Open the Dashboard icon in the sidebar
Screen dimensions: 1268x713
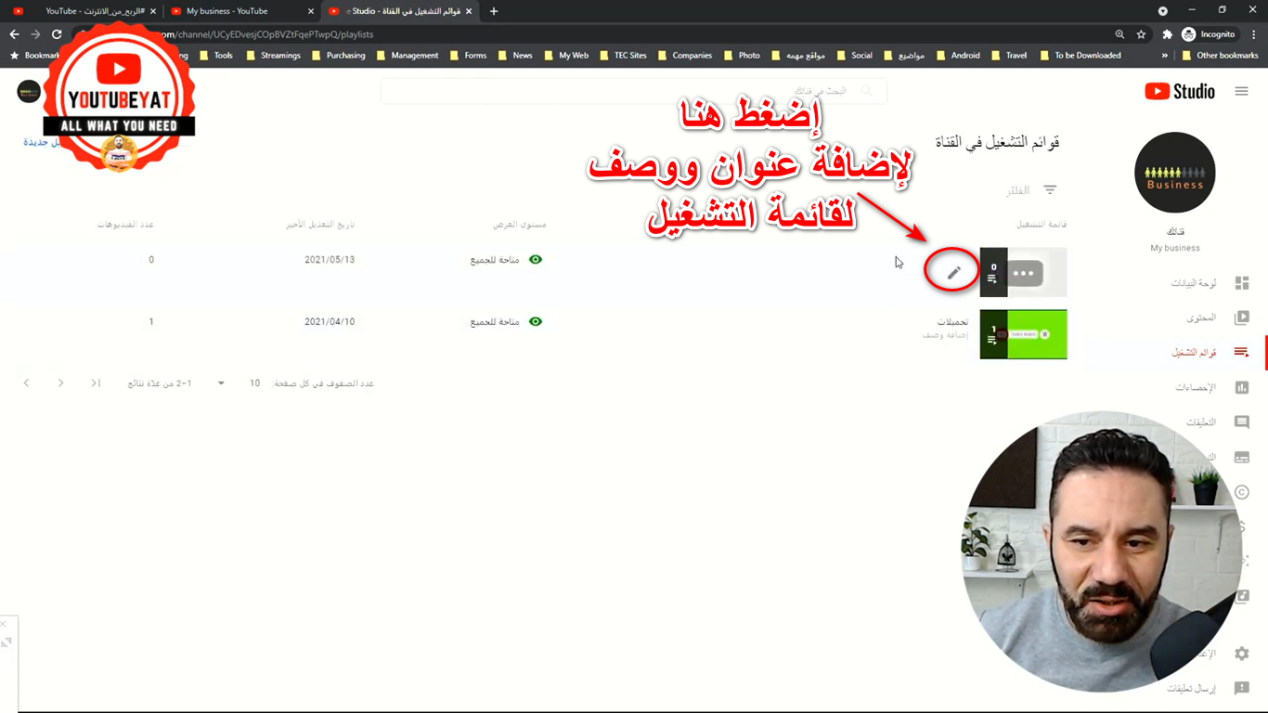tap(1241, 283)
